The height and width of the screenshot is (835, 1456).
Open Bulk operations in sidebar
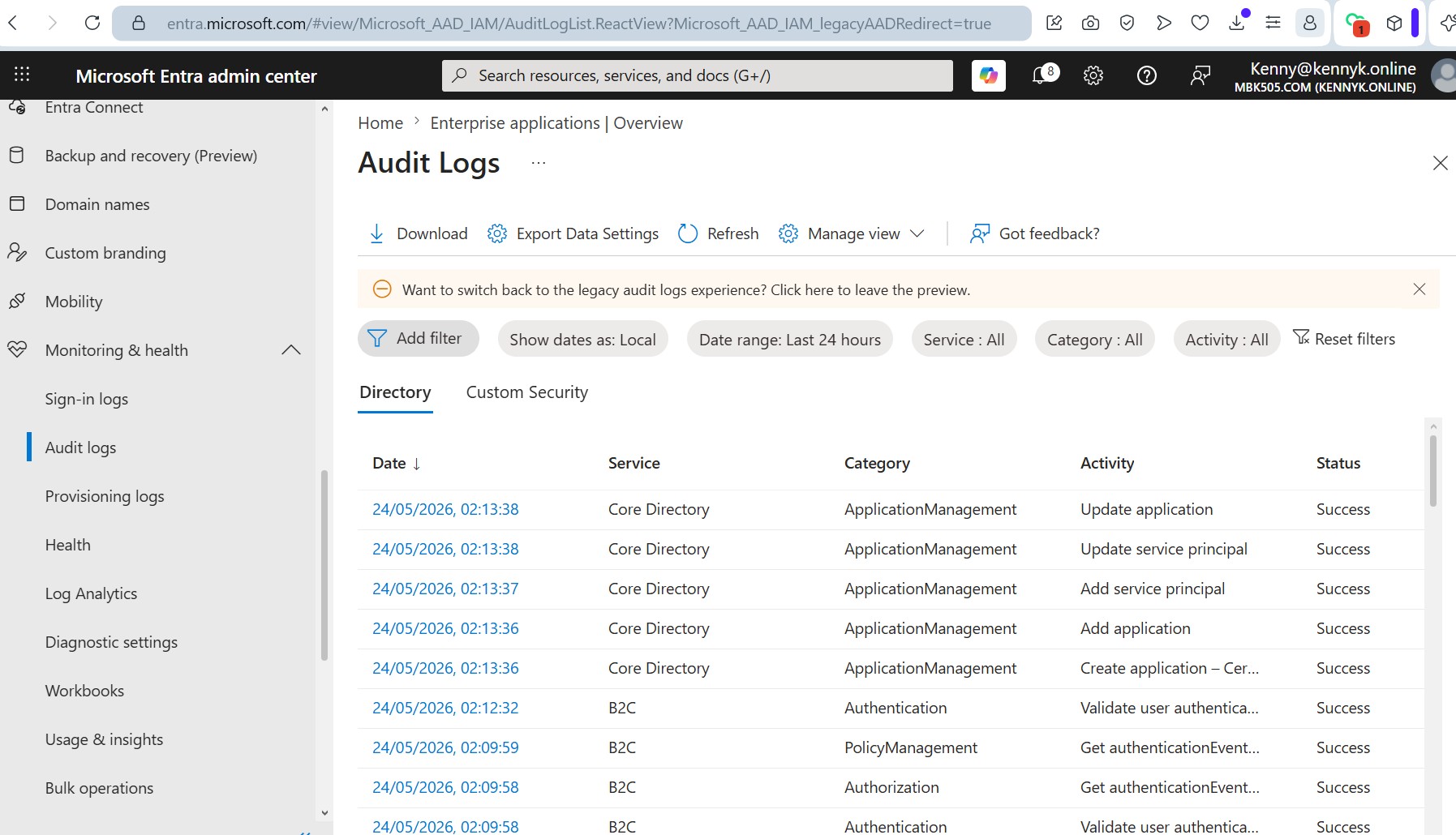[x=99, y=788]
